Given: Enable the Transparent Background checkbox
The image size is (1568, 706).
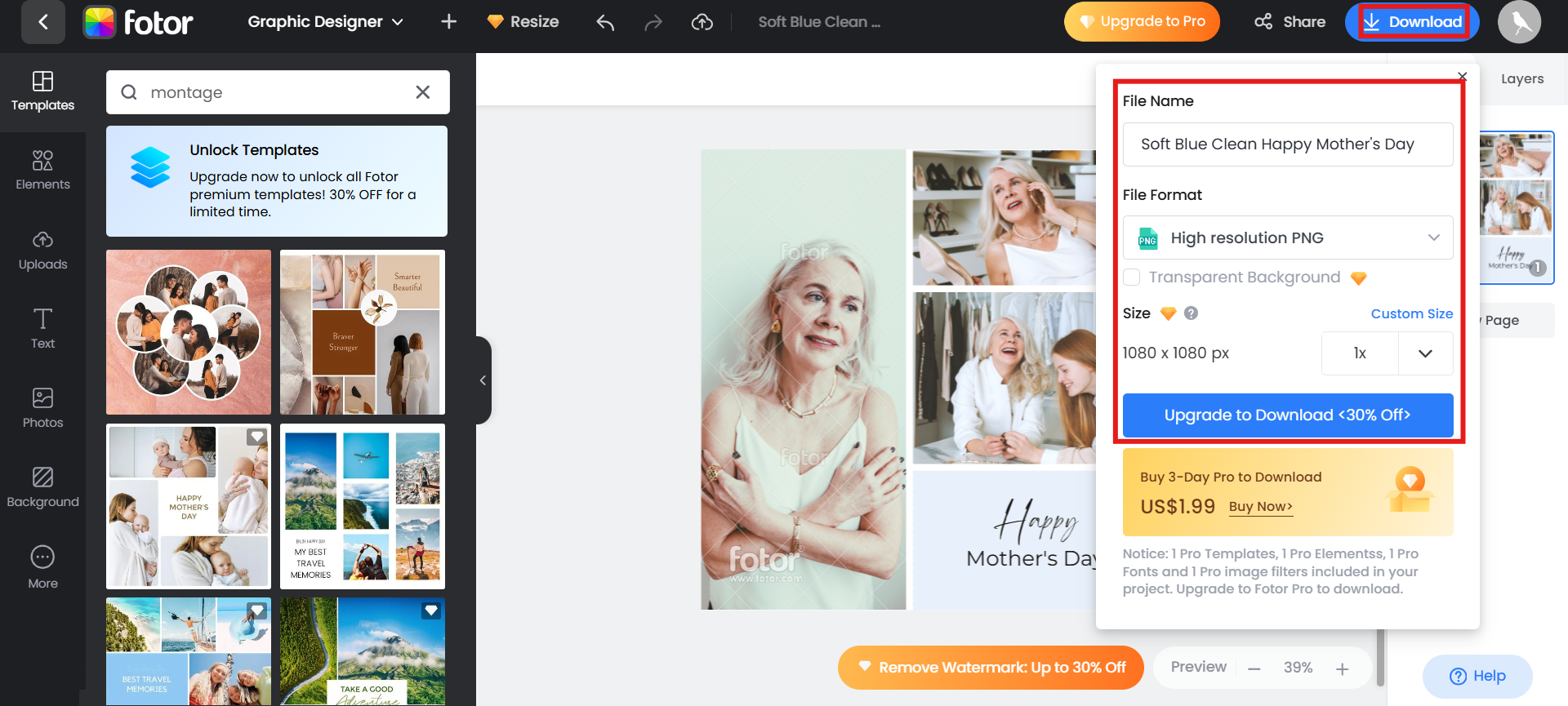Looking at the screenshot, I should [x=1132, y=278].
